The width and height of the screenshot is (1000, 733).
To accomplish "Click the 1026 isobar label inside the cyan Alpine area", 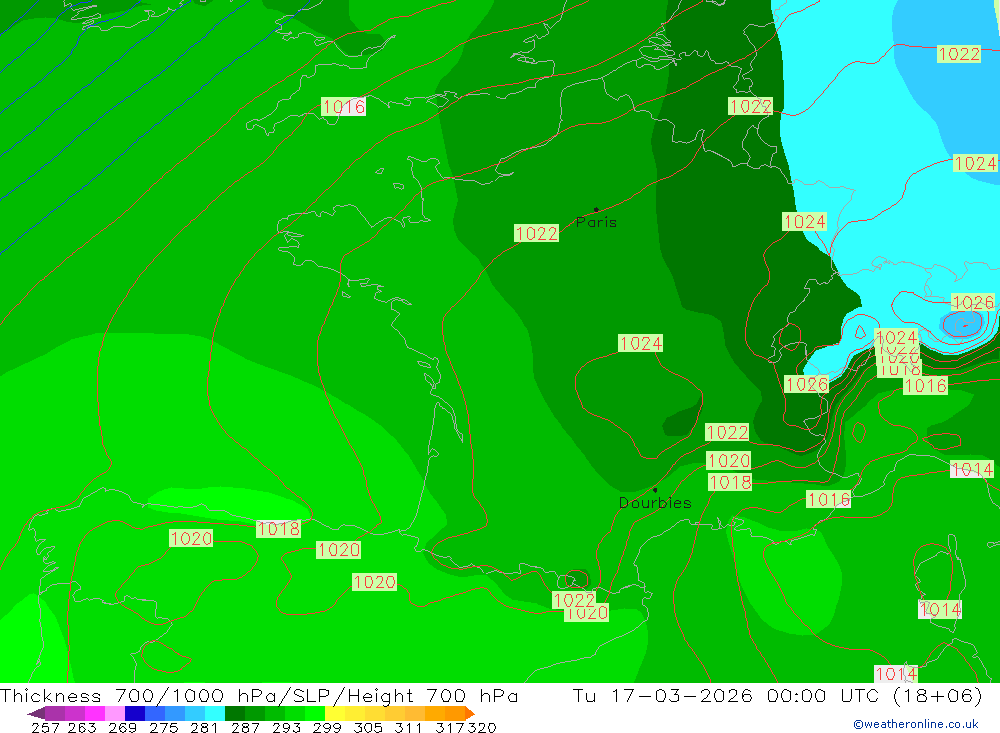I will click(973, 302).
